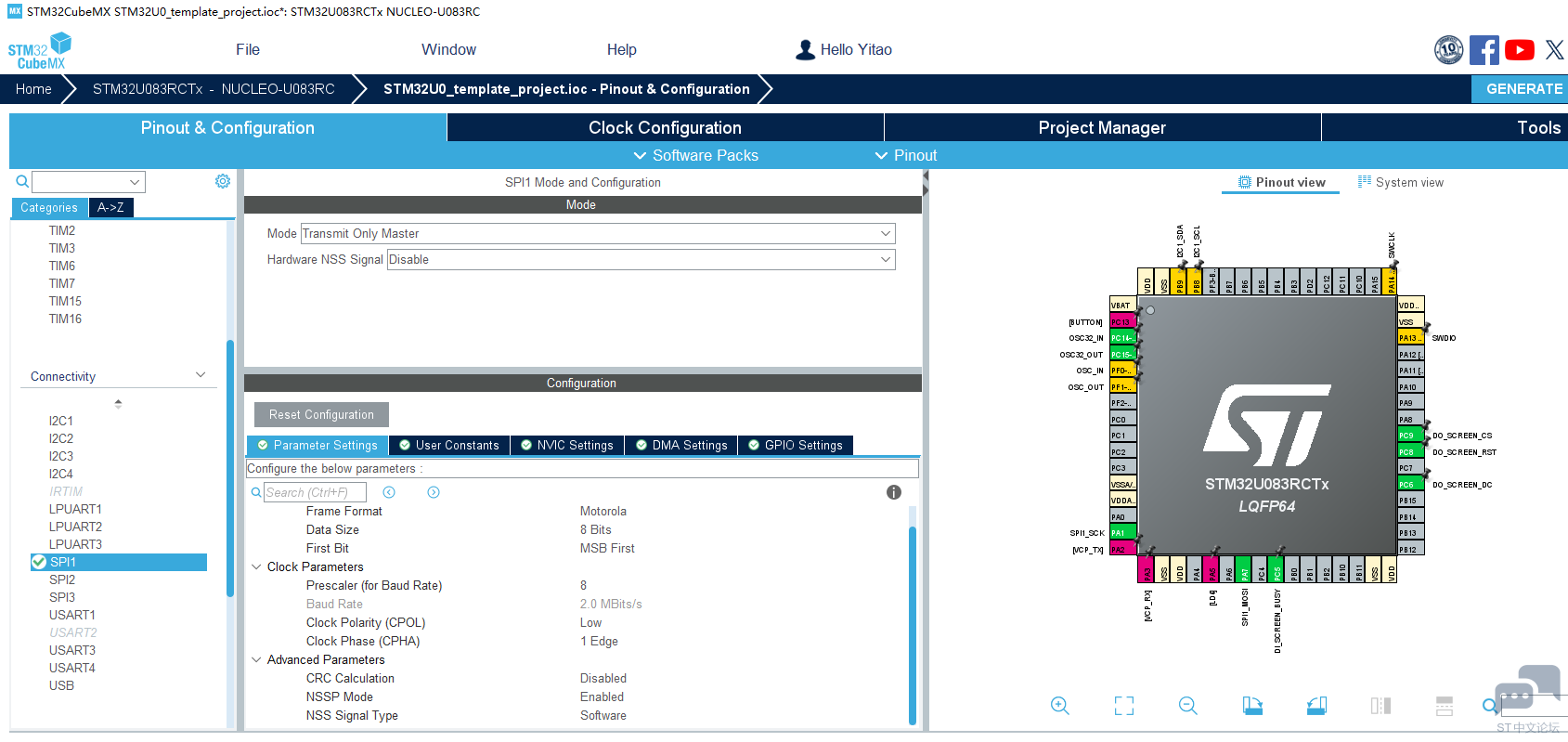The image size is (1568, 742).
Task: Click the PC9 DO_SCREEN_CS pin
Action: [1411, 436]
